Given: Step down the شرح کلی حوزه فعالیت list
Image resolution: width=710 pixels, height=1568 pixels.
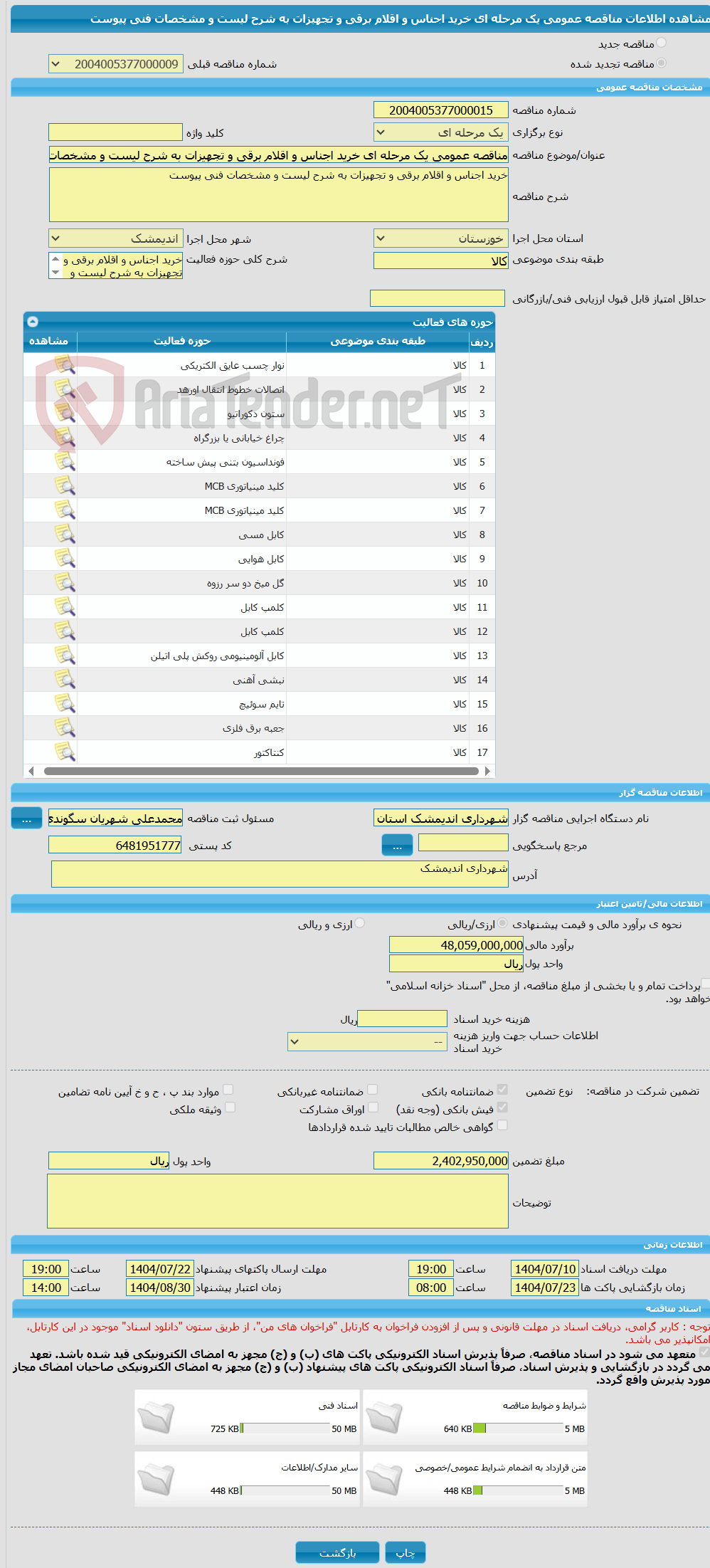Looking at the screenshot, I should click(x=55, y=272).
